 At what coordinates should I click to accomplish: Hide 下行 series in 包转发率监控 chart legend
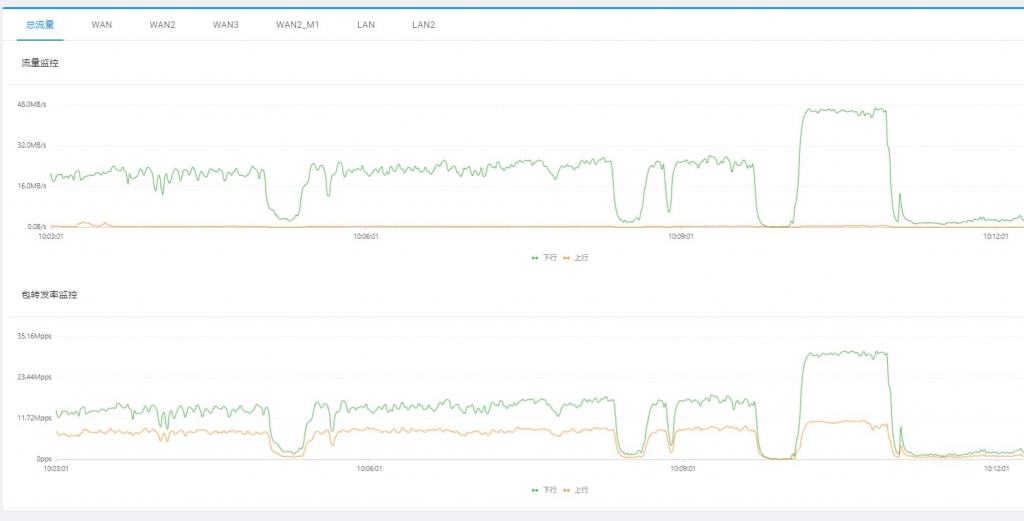(546, 490)
